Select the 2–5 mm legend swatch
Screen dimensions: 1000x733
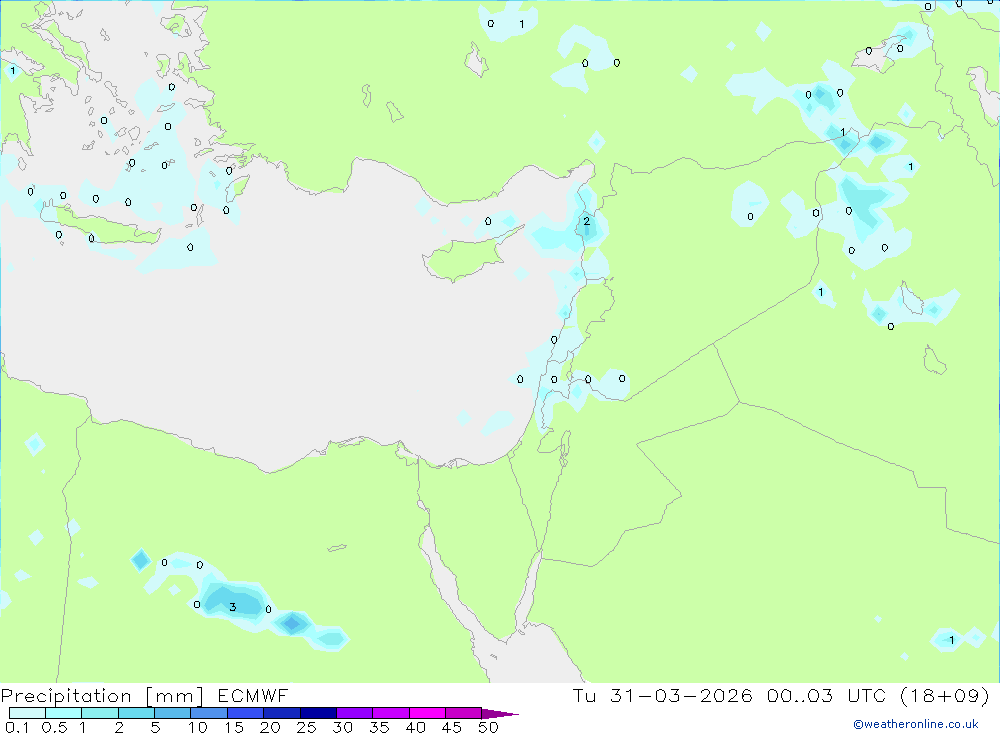pyautogui.click(x=136, y=713)
